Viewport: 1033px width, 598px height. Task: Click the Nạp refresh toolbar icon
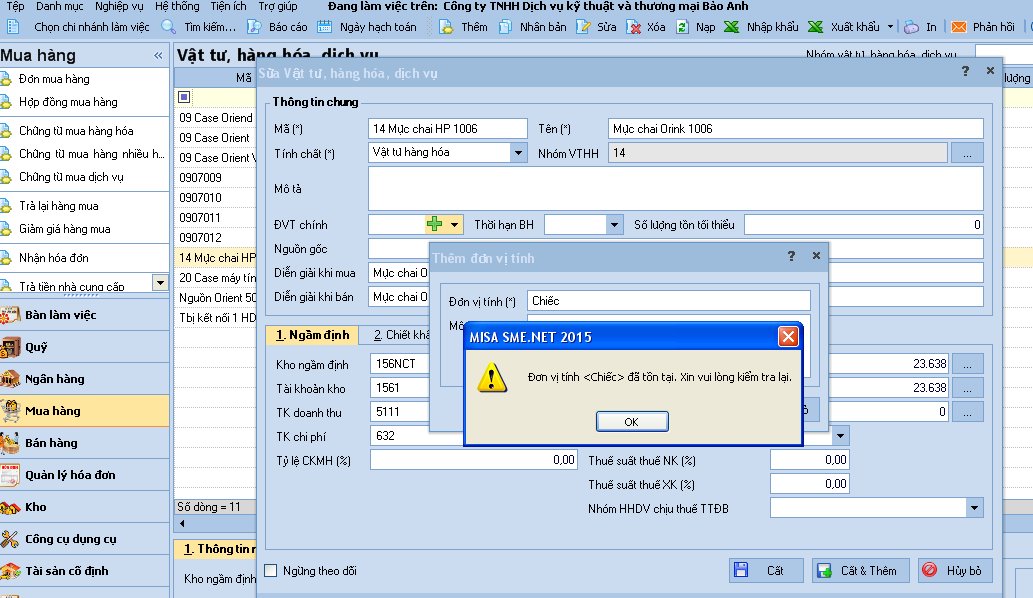(683, 27)
